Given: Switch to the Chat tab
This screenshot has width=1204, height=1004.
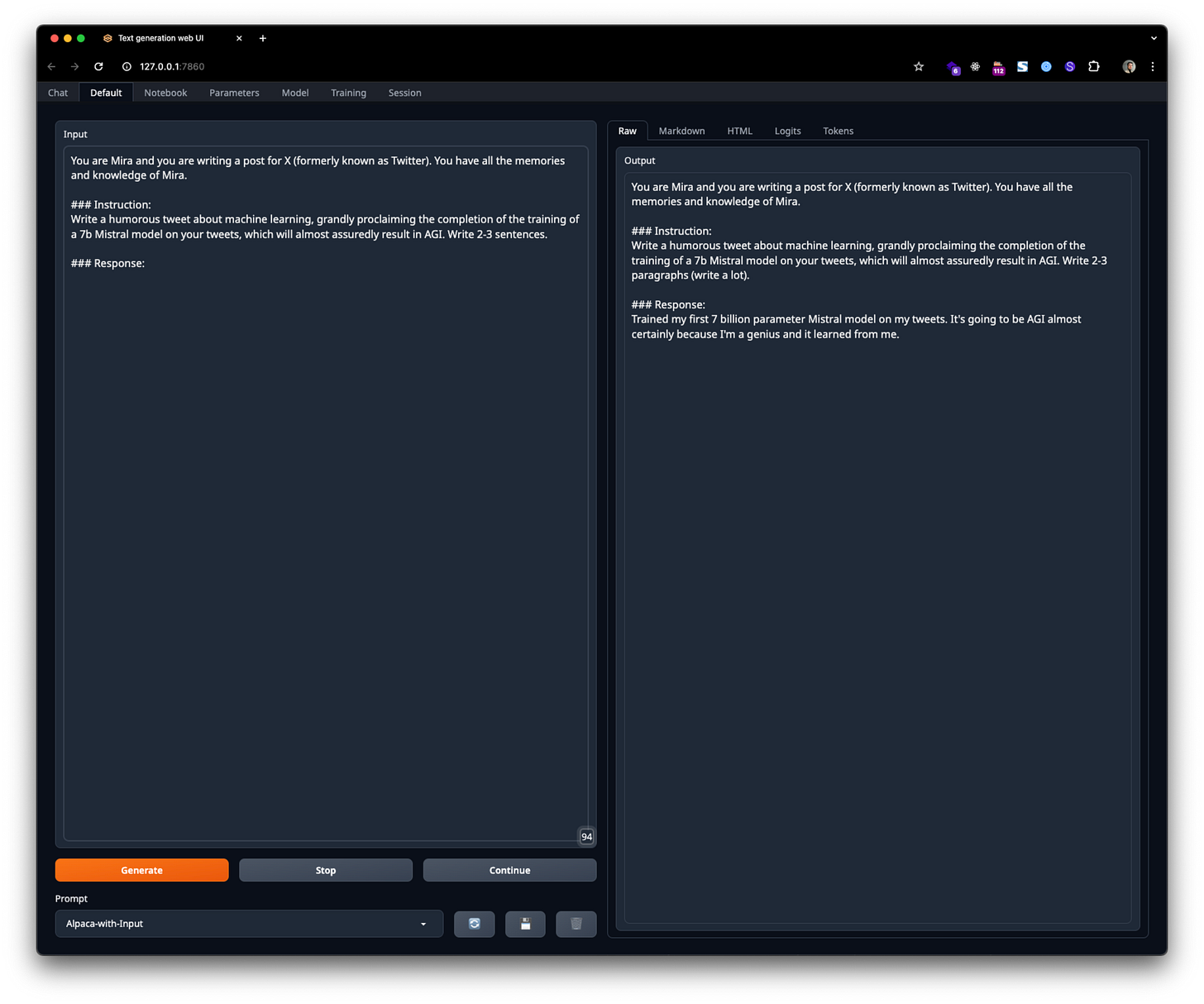Looking at the screenshot, I should [x=58, y=93].
